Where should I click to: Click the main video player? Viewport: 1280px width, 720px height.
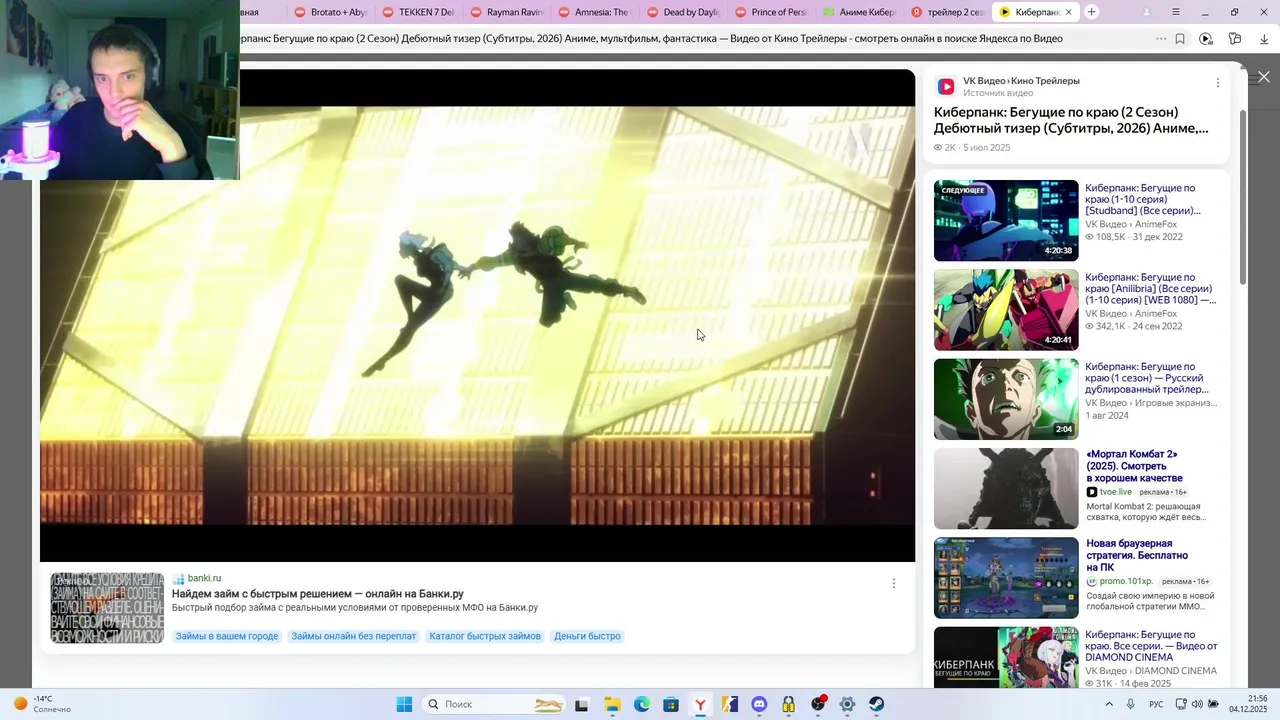point(477,315)
